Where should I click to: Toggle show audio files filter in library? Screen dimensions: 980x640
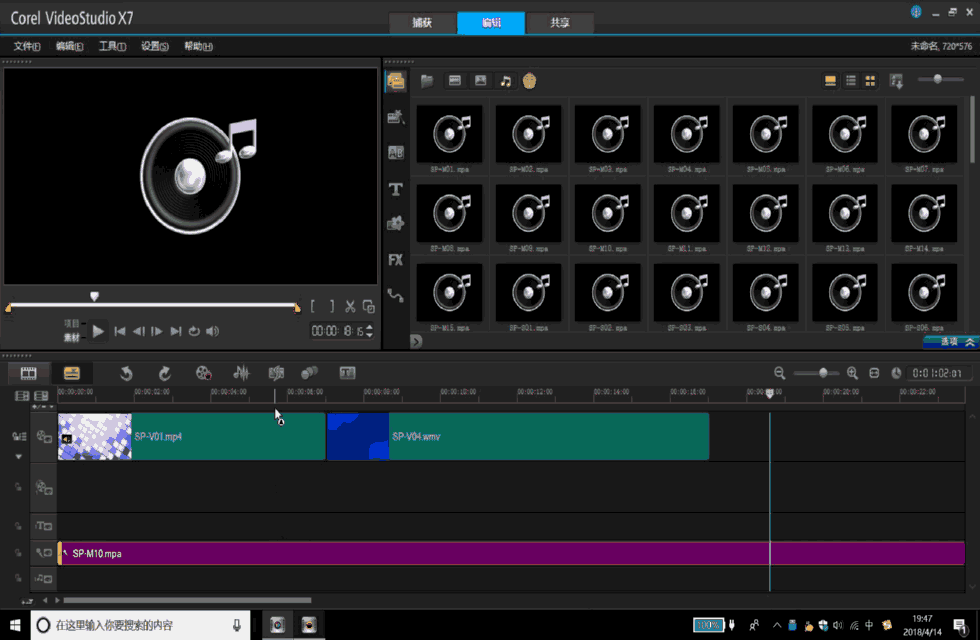point(506,81)
